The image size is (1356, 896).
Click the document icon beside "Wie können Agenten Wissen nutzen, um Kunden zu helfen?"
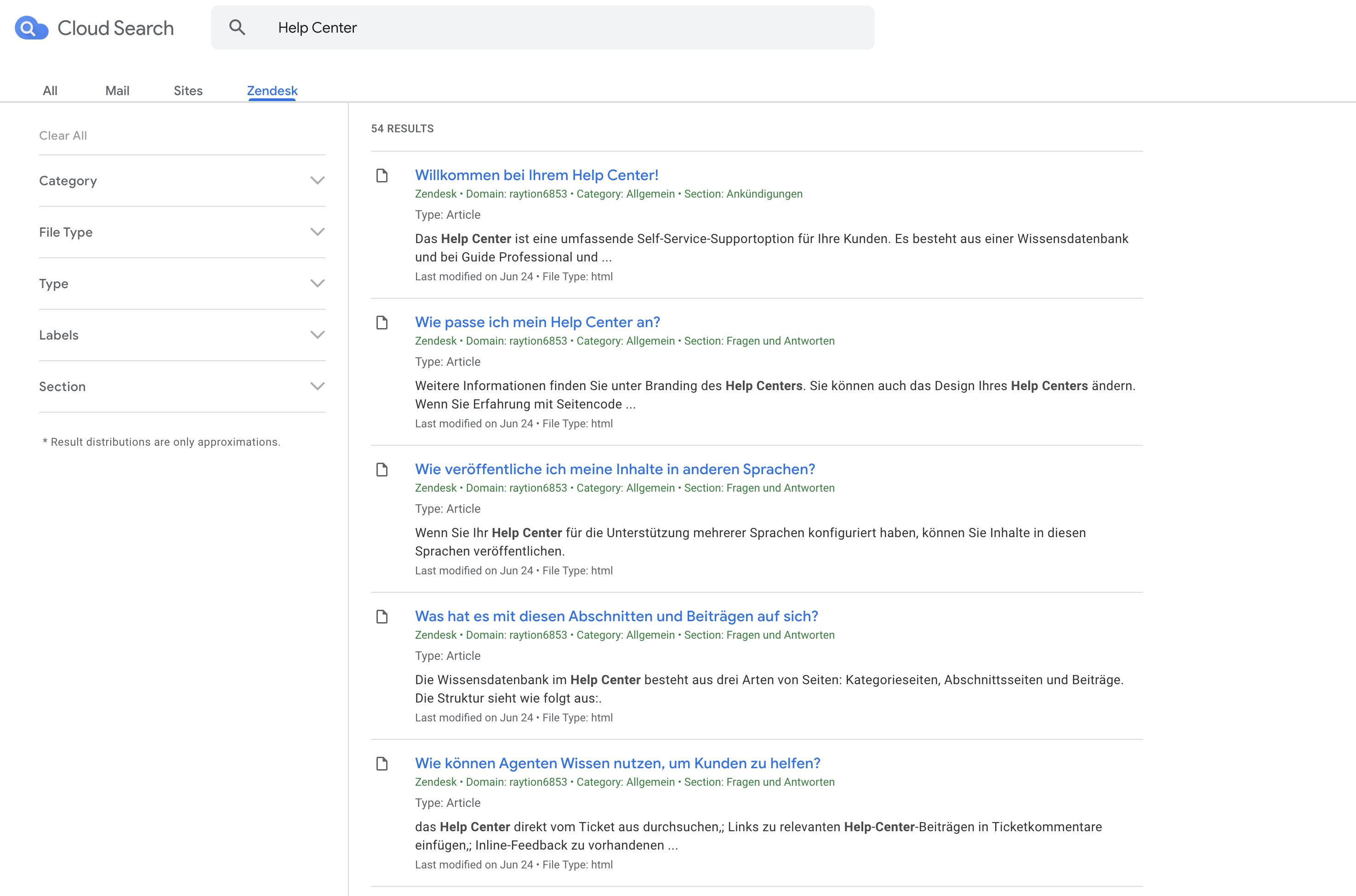point(382,763)
